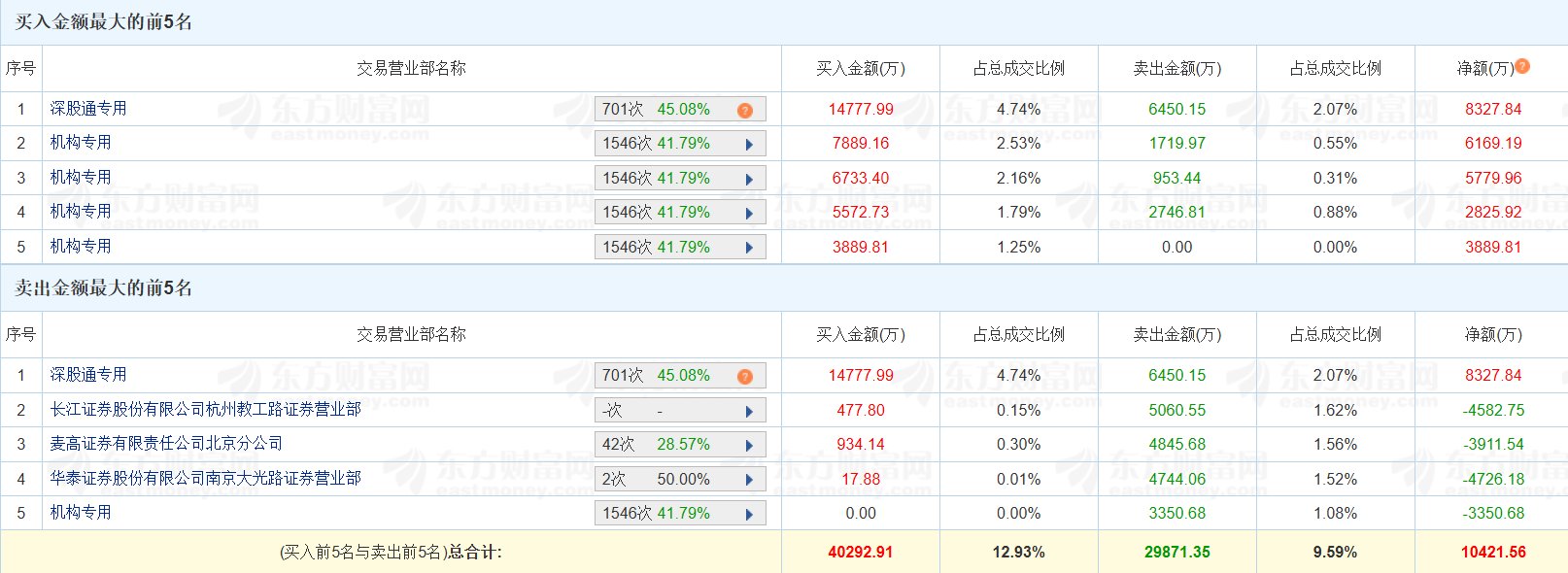The image size is (1568, 573).
Task: Expand arrow in 机构专用 row with 7889.16
Action: point(749,145)
